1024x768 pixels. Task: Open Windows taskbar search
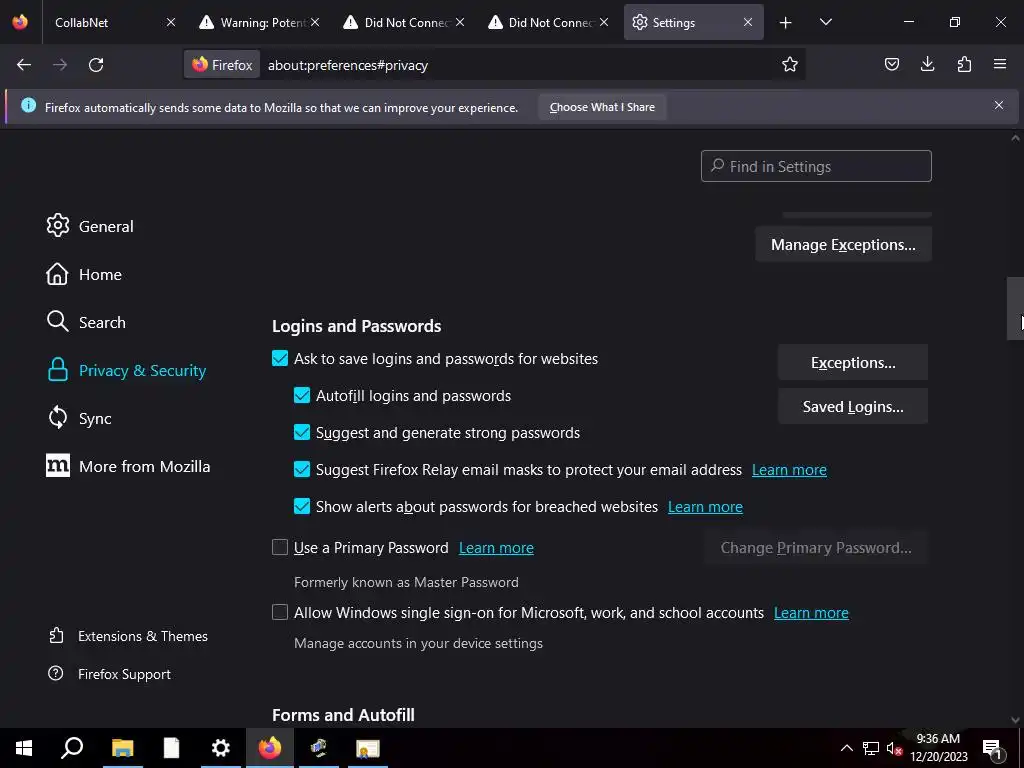(72, 748)
